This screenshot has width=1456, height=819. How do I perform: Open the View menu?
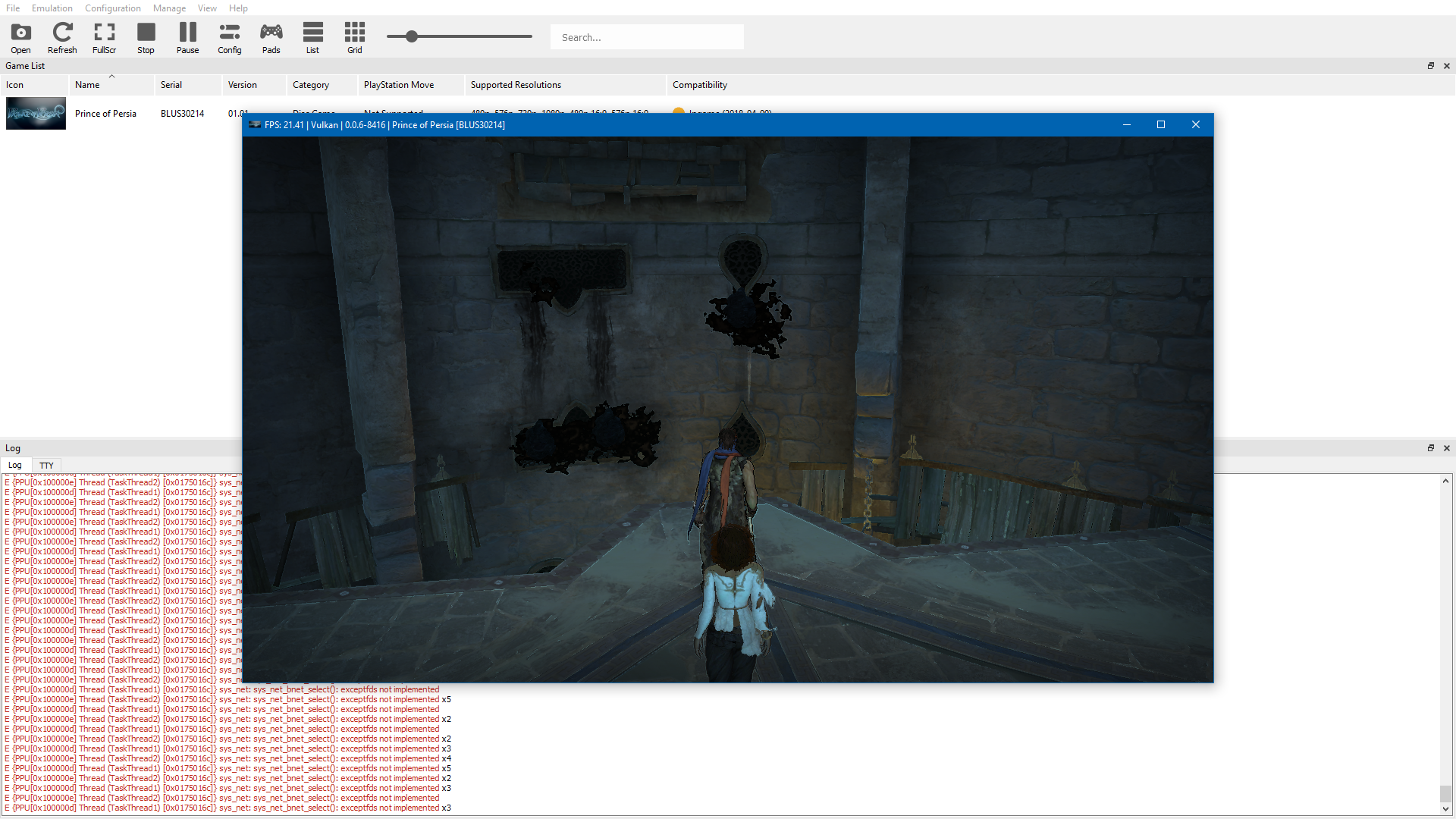pyautogui.click(x=207, y=8)
